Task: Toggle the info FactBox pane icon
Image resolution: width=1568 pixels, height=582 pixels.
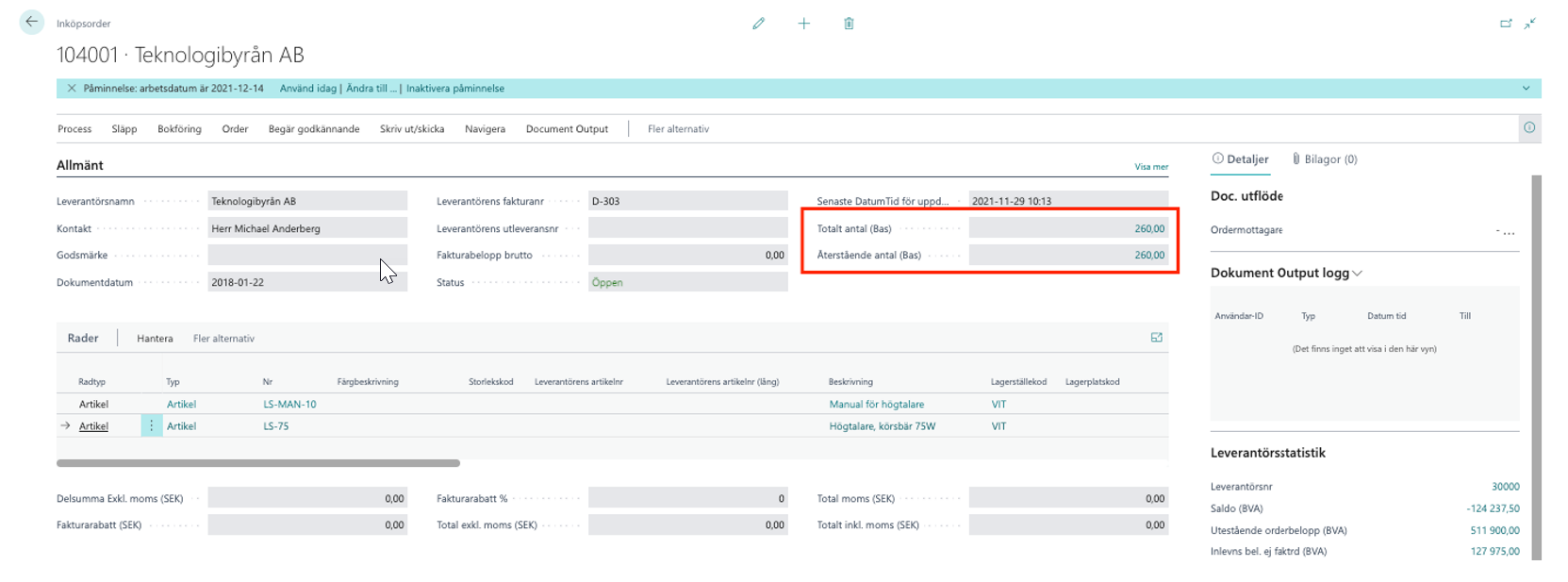Action: click(1529, 128)
